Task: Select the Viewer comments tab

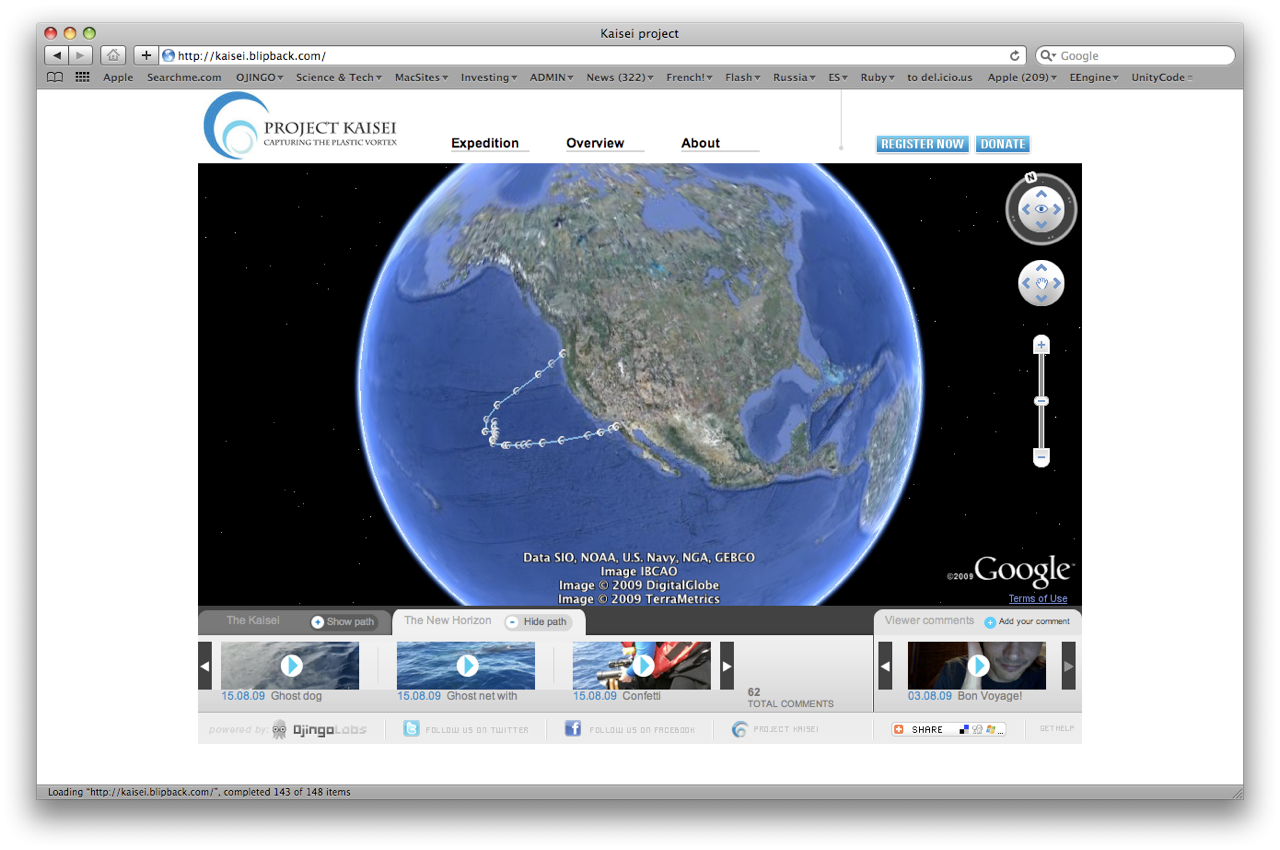Action: pyautogui.click(x=929, y=621)
